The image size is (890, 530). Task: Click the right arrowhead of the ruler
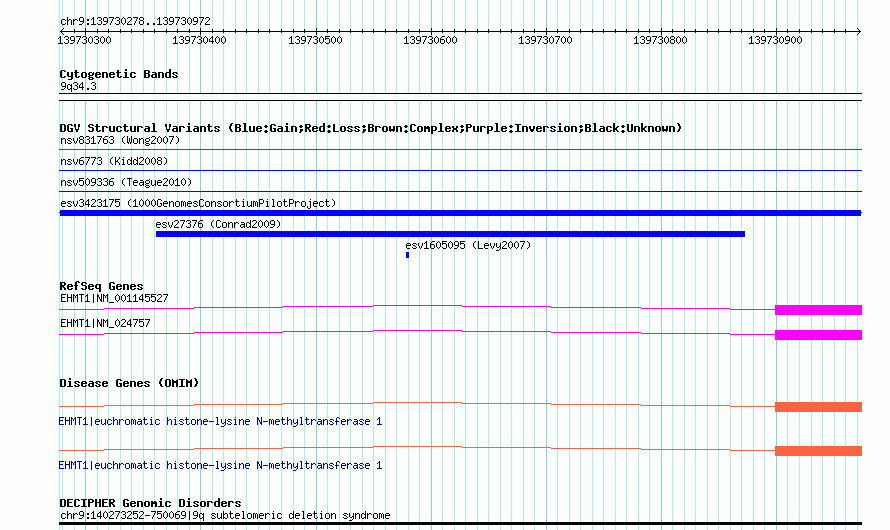click(x=859, y=31)
